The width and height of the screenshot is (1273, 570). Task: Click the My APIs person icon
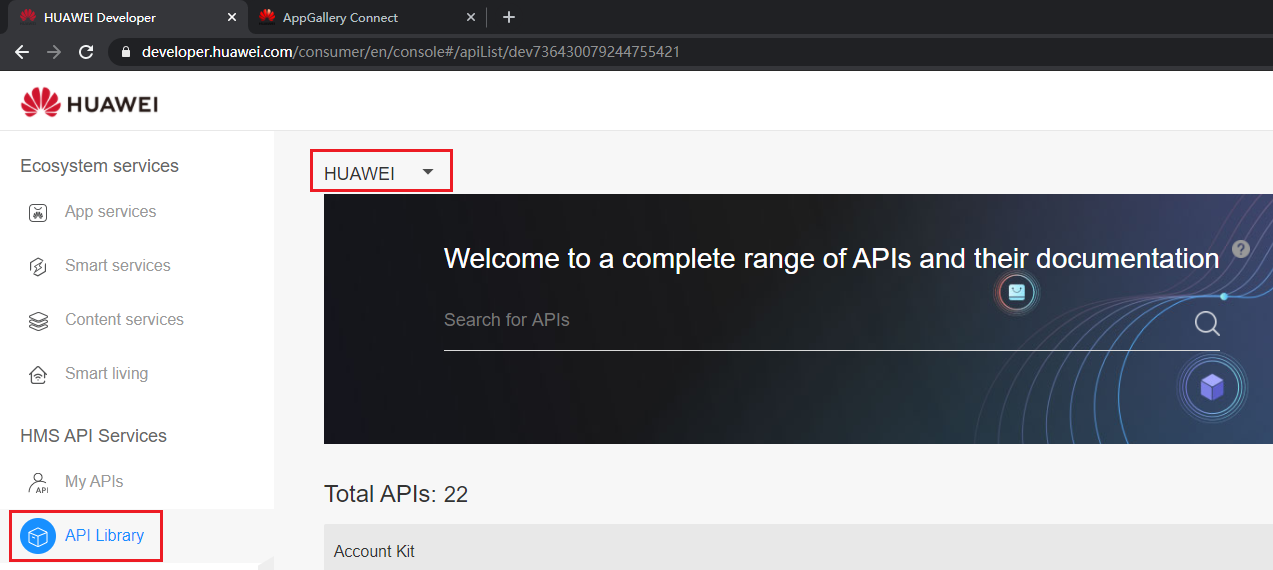tap(38, 482)
